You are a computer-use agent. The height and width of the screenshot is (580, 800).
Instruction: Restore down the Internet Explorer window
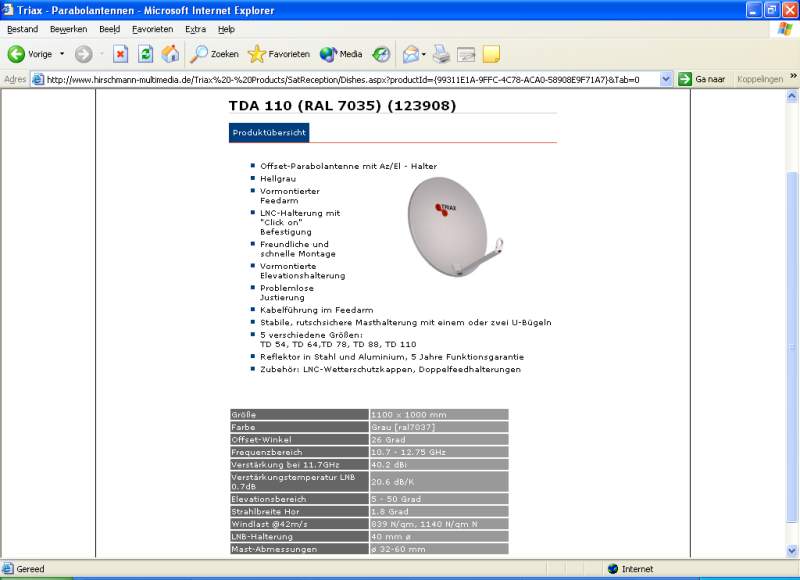point(772,10)
